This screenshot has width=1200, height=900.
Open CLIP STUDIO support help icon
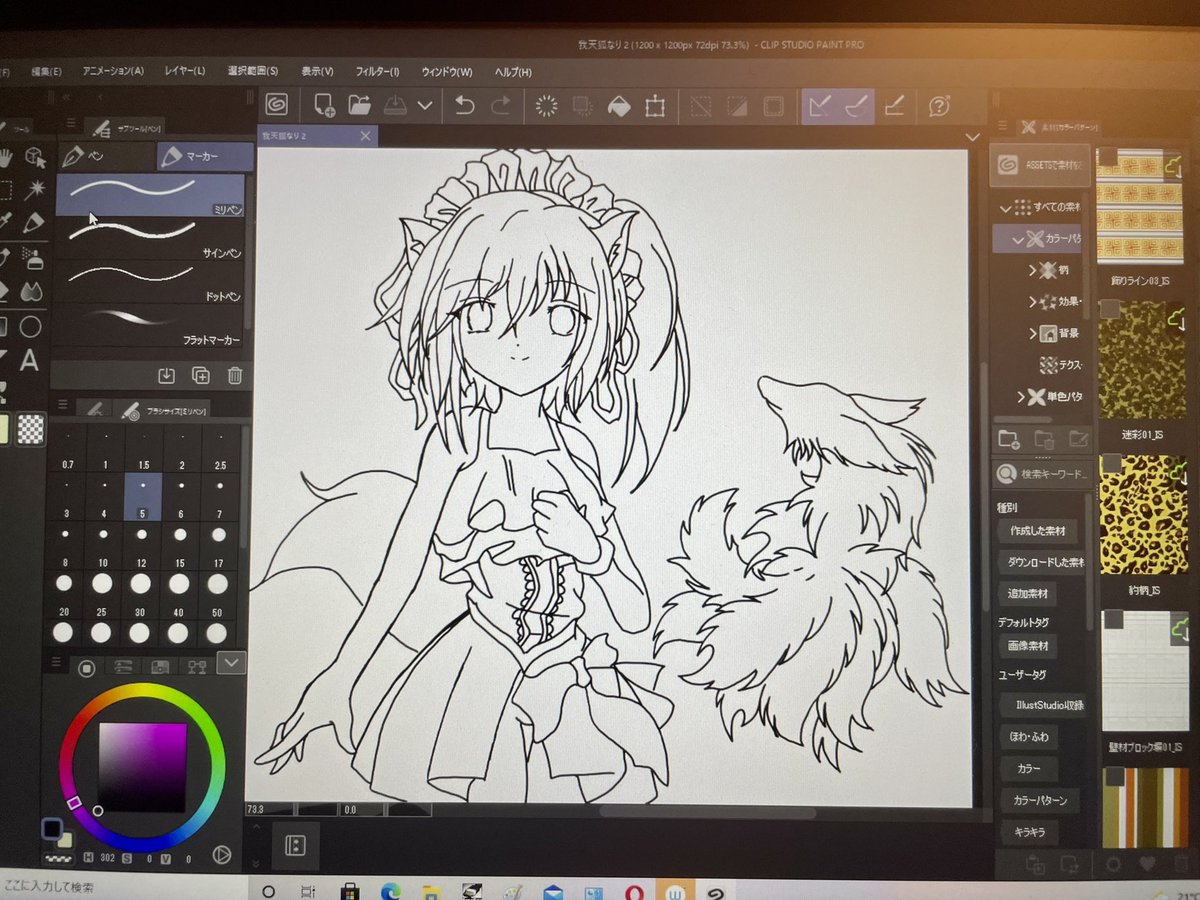click(939, 106)
